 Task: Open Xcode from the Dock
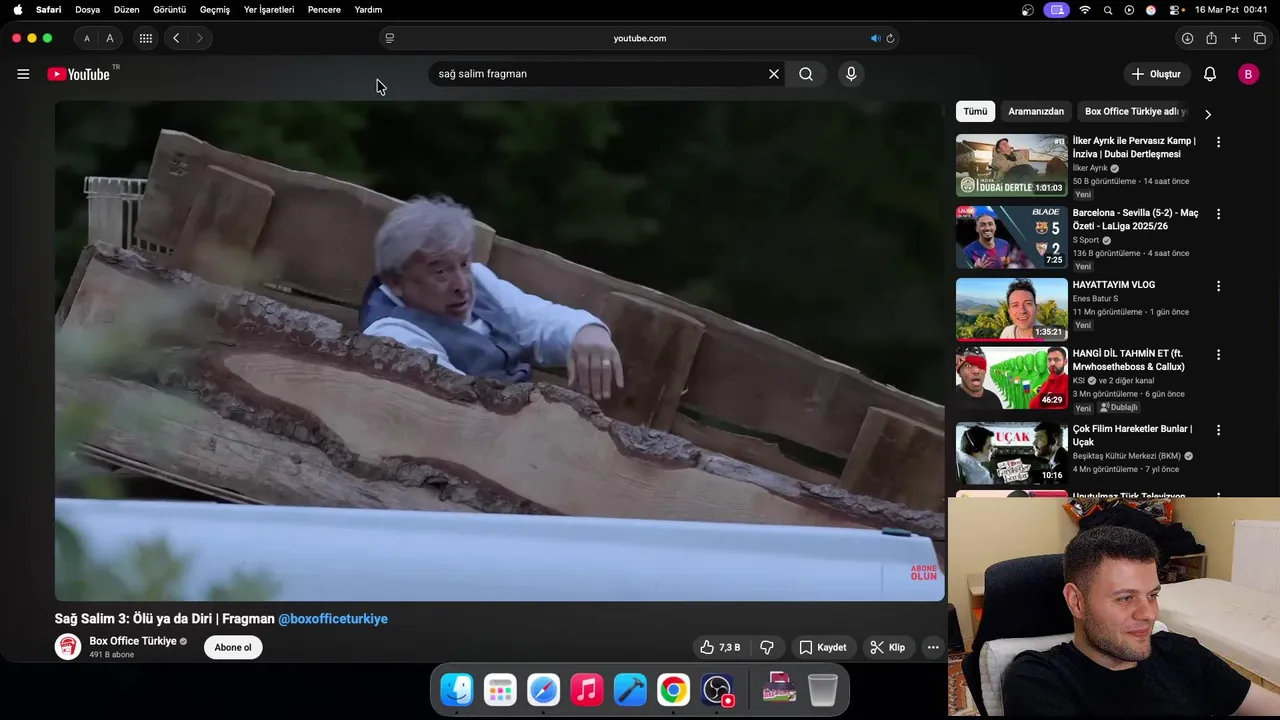click(630, 690)
